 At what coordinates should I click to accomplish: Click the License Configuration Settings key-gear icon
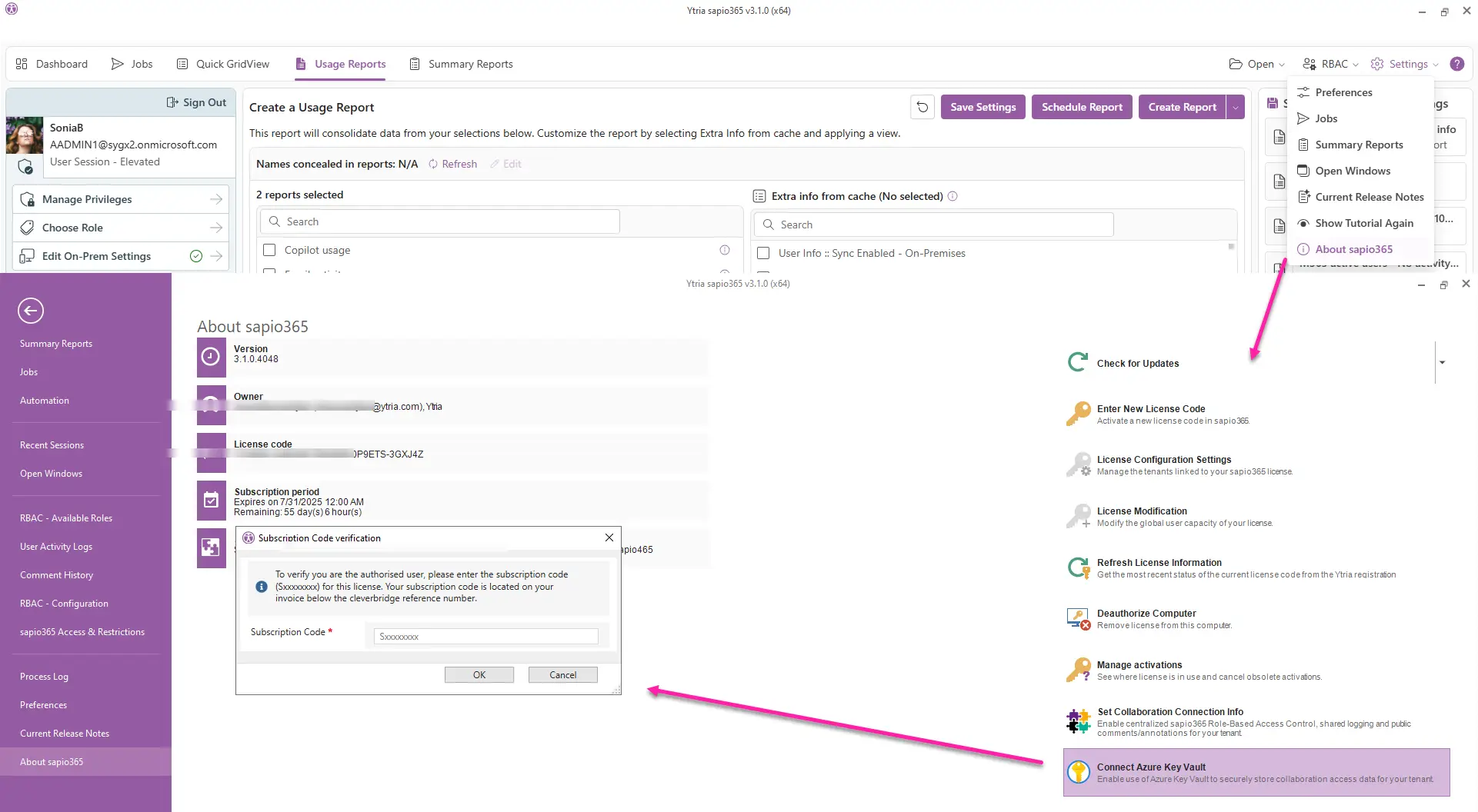pos(1078,464)
